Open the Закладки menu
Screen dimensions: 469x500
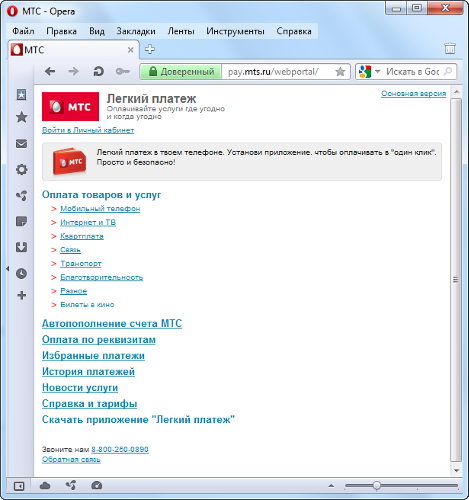click(136, 31)
